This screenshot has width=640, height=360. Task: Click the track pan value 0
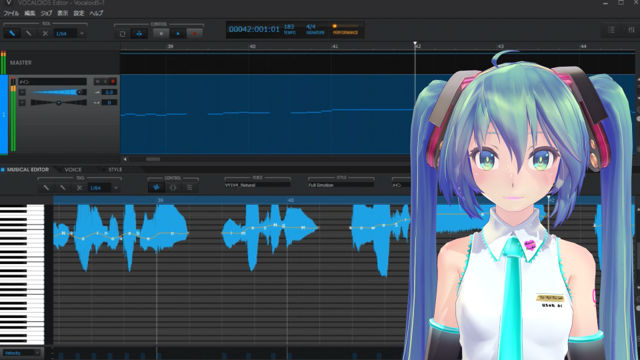(x=109, y=102)
